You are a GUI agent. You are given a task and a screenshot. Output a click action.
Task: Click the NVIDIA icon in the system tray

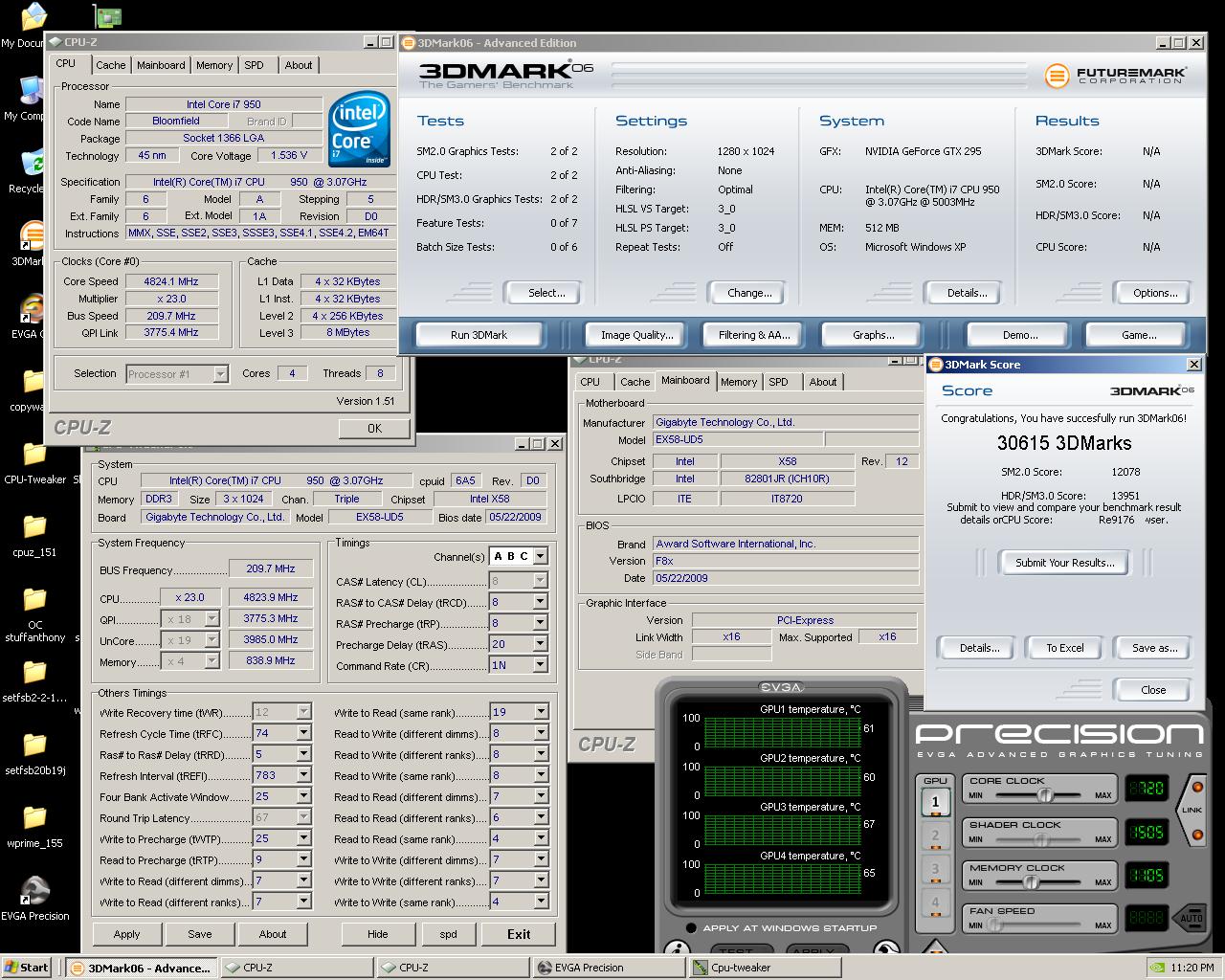(1156, 968)
